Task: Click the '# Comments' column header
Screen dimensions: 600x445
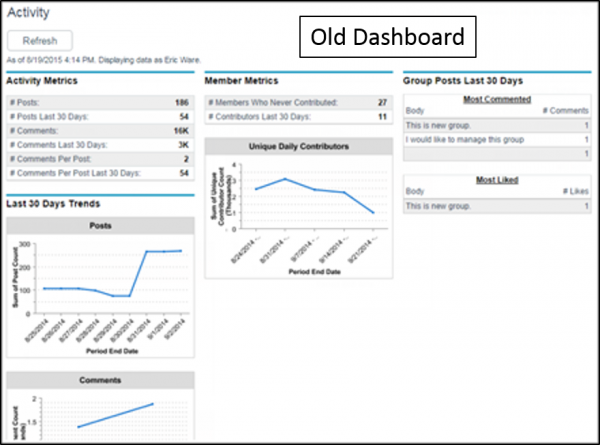Action: click(565, 111)
